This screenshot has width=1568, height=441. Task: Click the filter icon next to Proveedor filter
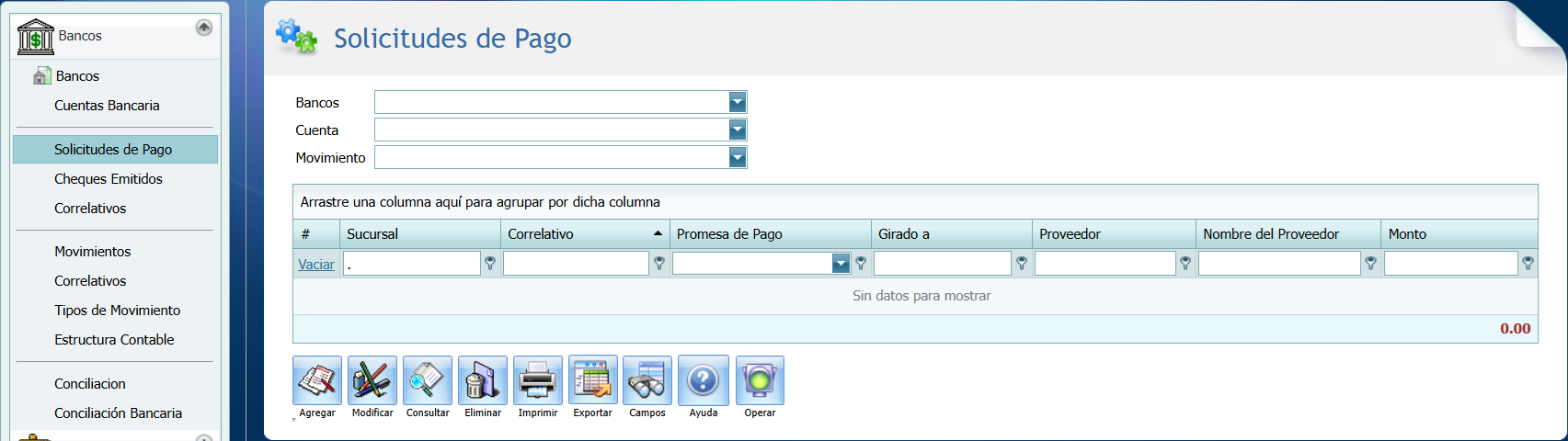tap(1185, 264)
